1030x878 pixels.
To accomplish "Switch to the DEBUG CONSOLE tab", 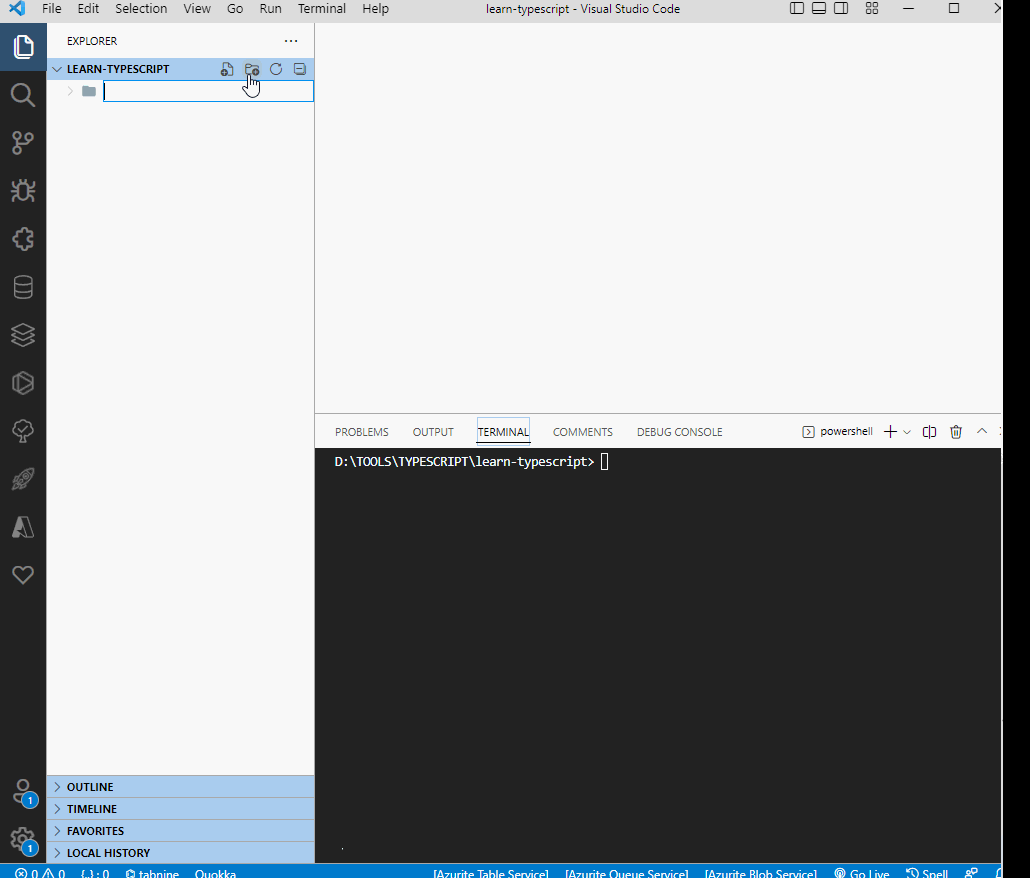I will [679, 432].
